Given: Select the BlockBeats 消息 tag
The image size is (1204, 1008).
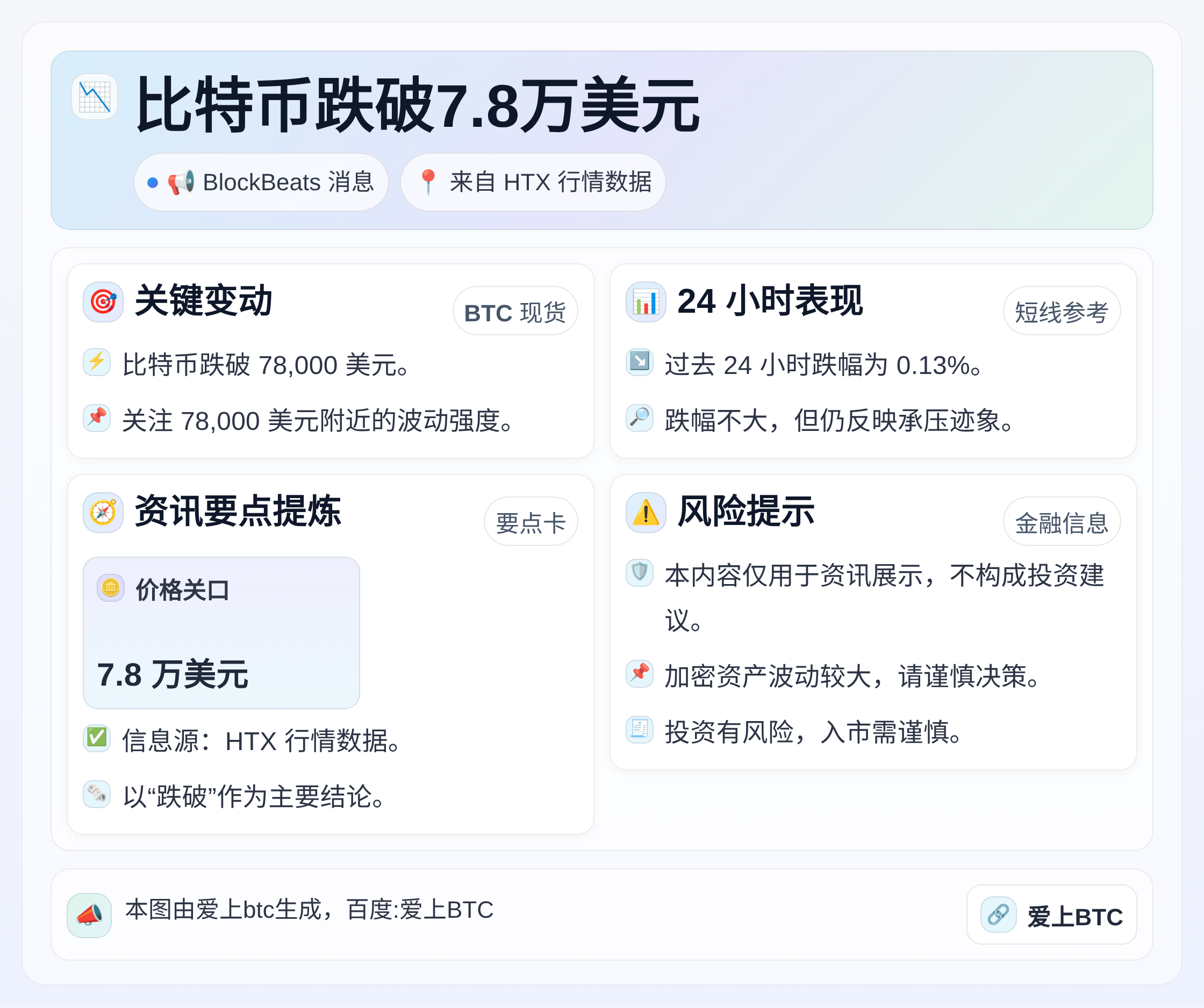Looking at the screenshot, I should pyautogui.click(x=261, y=182).
